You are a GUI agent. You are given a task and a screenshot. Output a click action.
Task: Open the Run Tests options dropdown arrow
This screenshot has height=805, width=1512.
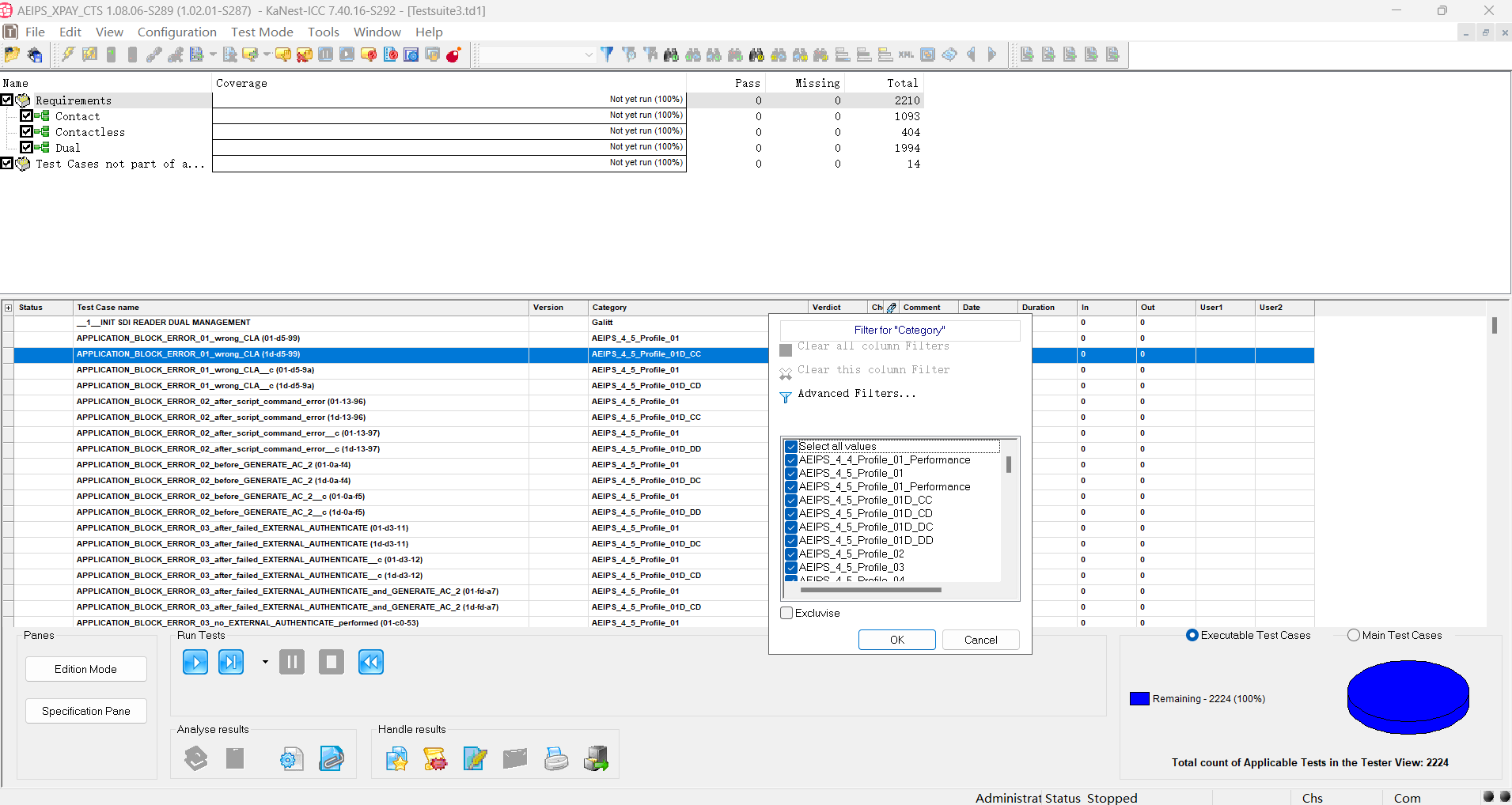pyautogui.click(x=265, y=662)
